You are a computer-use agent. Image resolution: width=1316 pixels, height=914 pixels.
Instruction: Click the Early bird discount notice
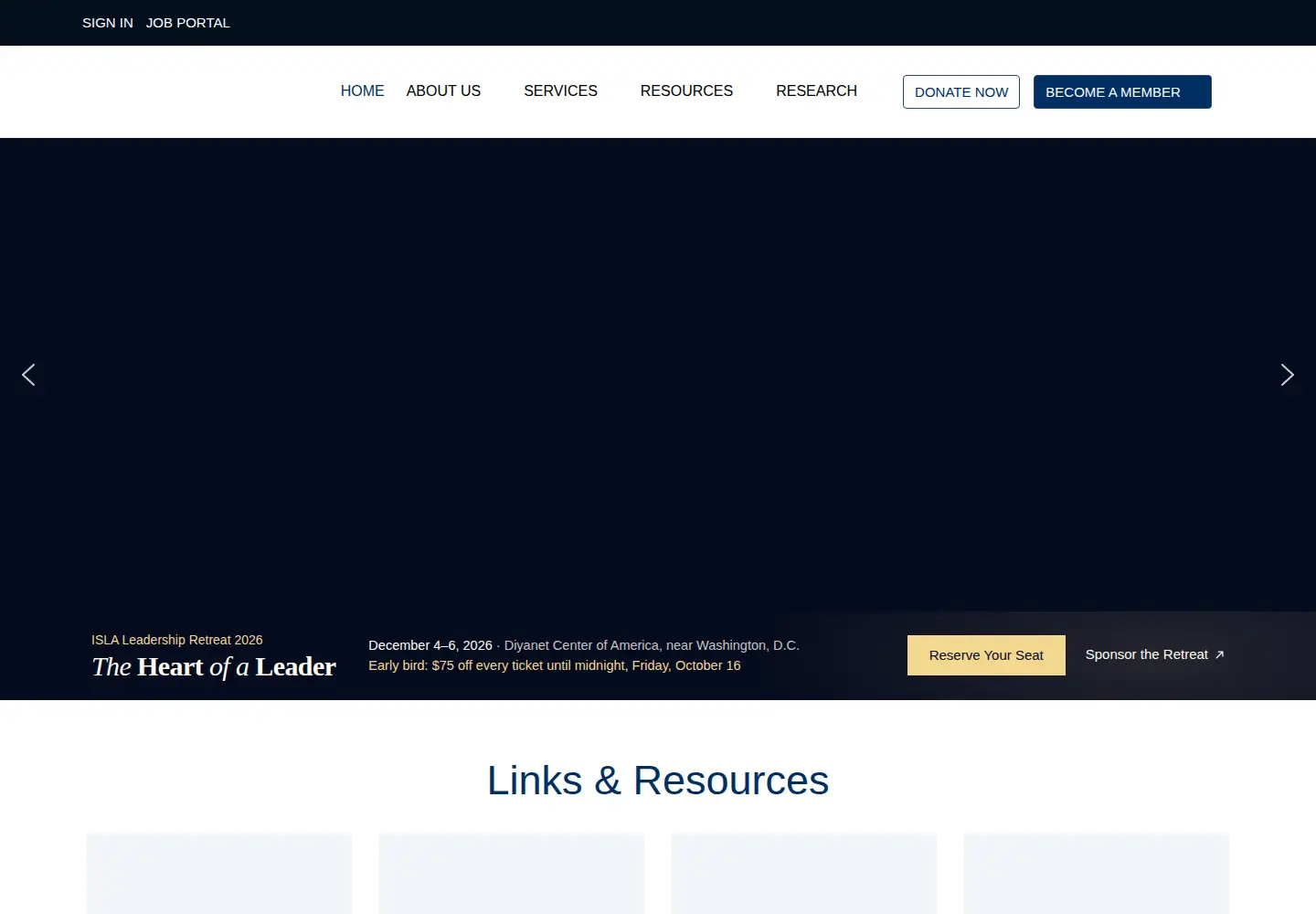point(555,665)
